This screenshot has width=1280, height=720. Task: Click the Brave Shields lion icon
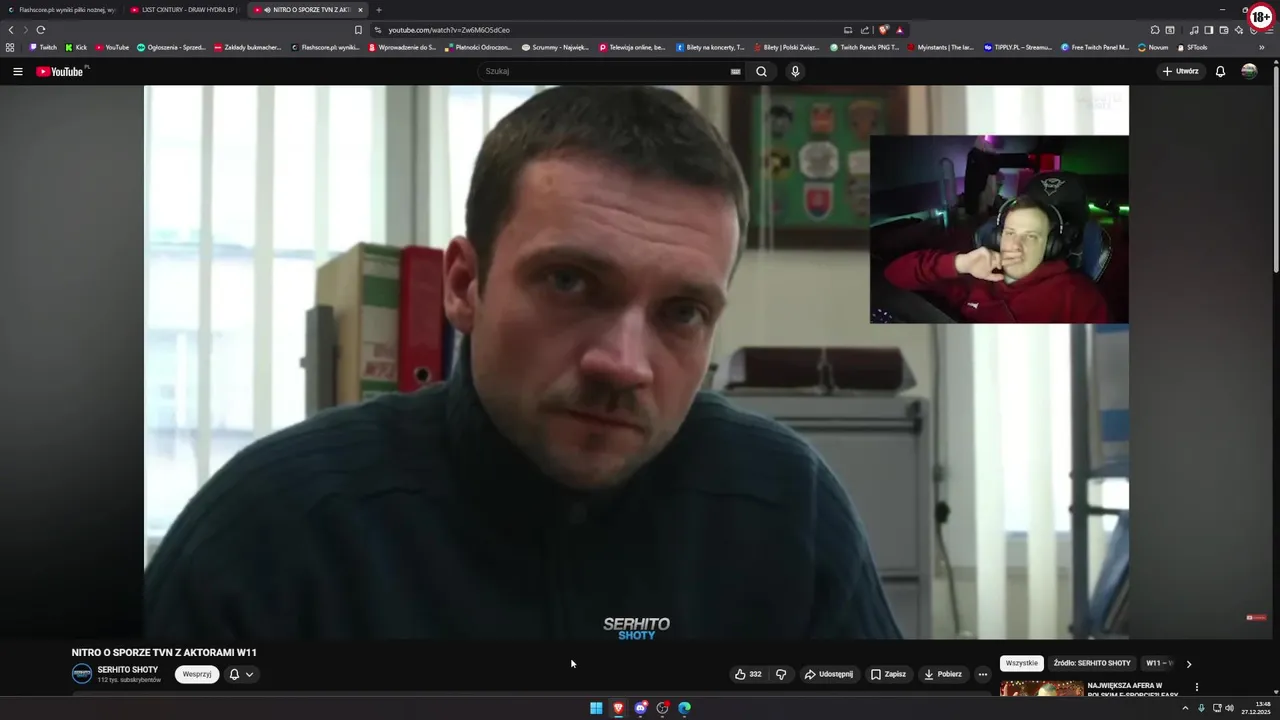tap(884, 30)
